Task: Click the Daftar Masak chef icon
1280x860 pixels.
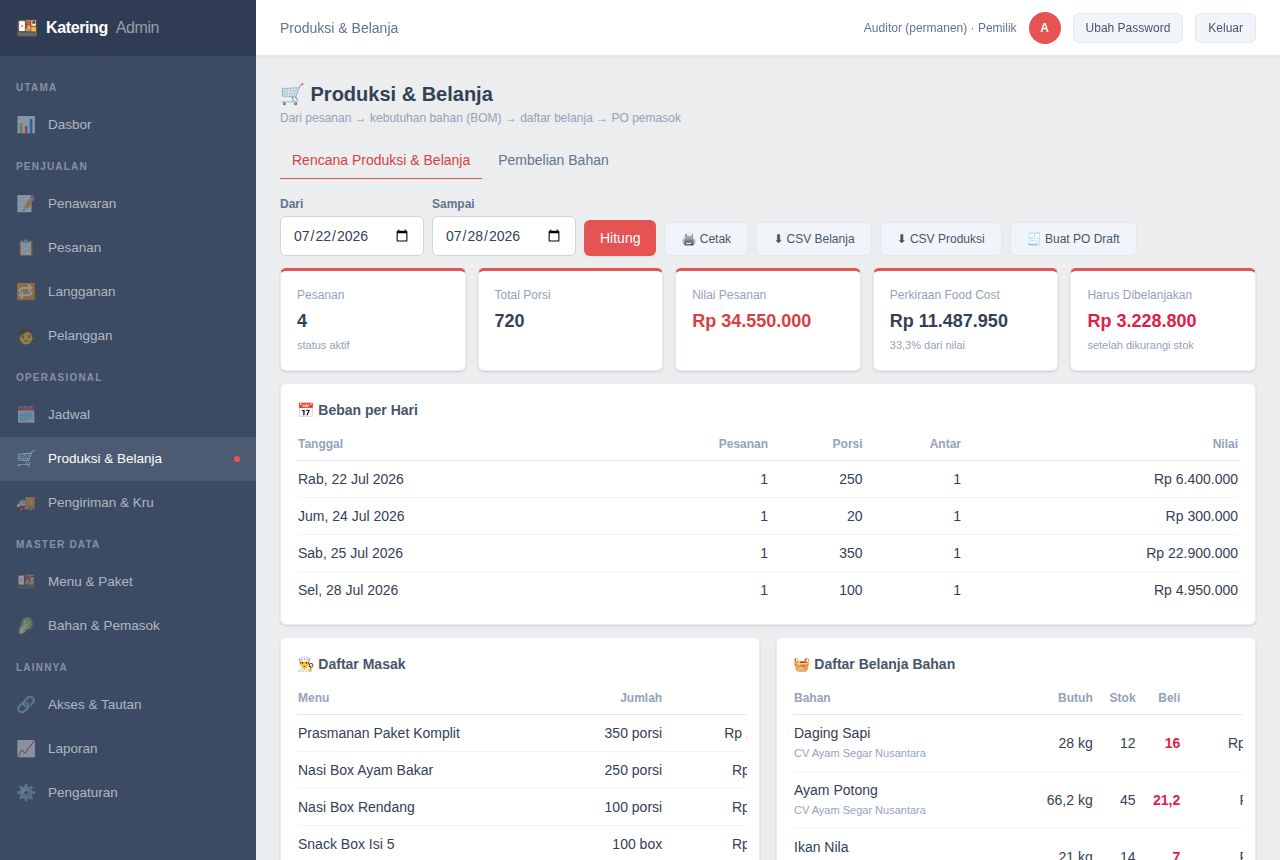Action: coord(306,664)
